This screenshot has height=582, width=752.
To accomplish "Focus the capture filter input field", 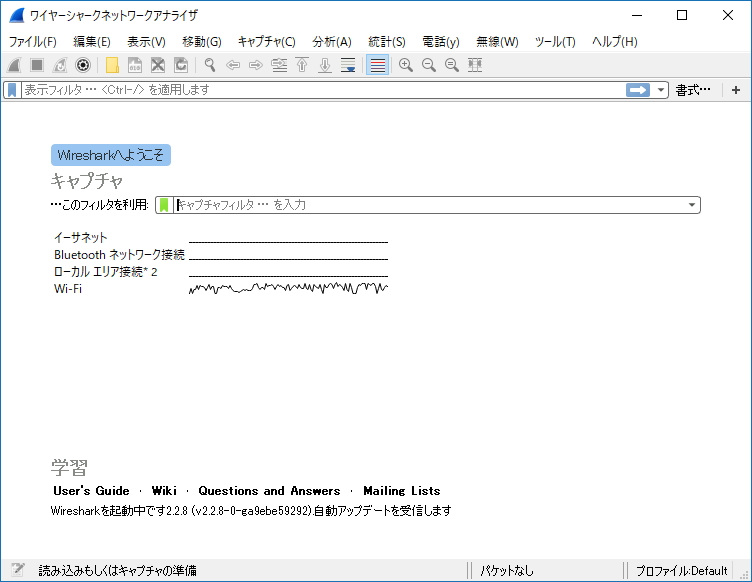I will pos(429,205).
